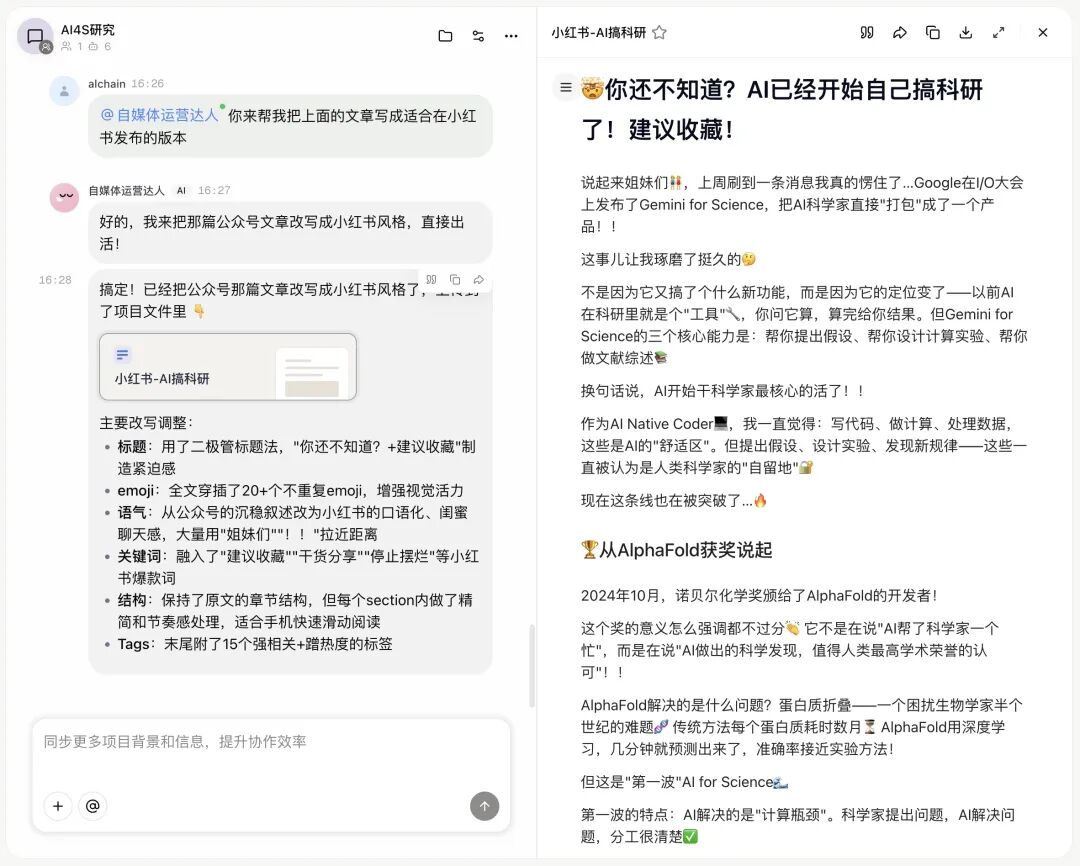
Task: Open the project folder icon in chat header
Action: point(445,36)
